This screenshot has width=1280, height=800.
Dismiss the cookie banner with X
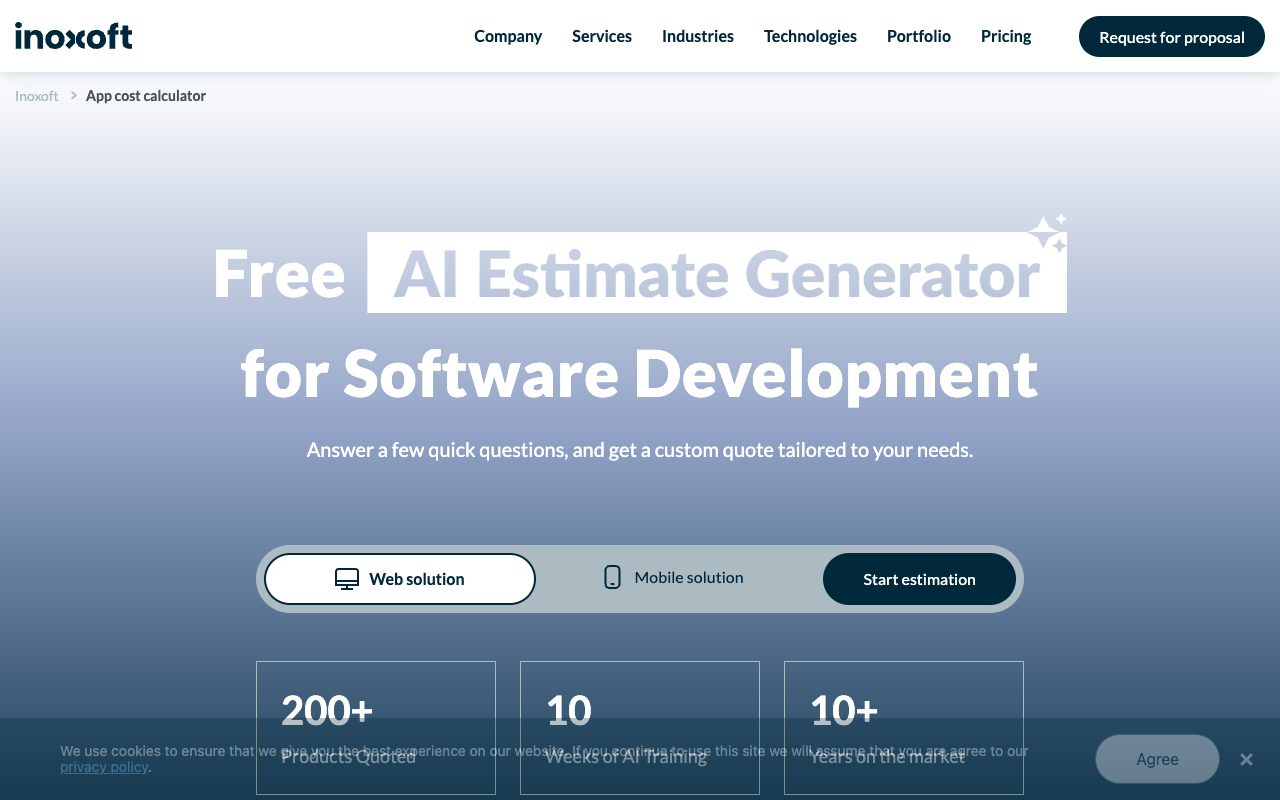pos(1246,760)
